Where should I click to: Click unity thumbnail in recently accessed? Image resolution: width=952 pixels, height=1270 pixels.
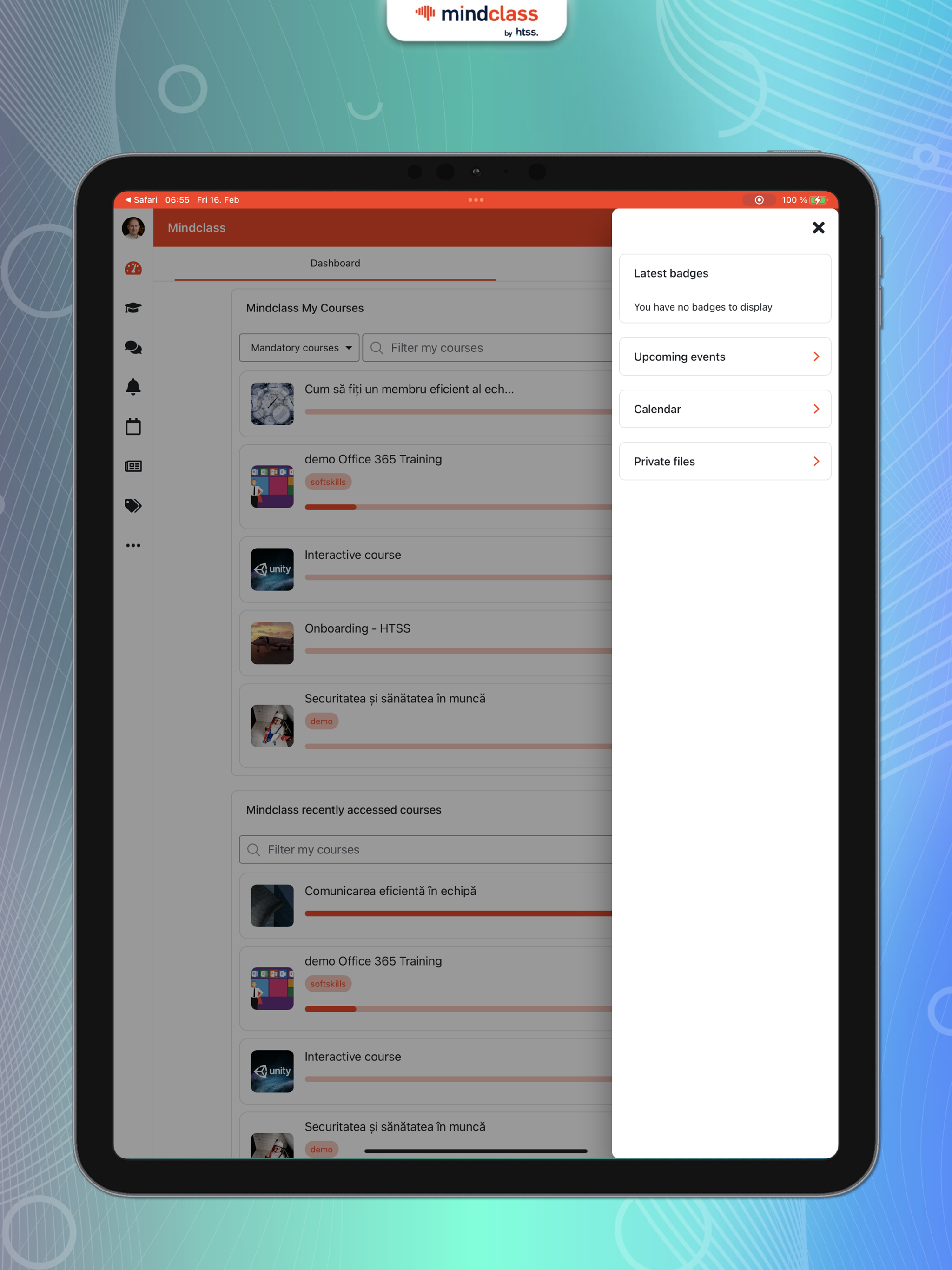point(272,1072)
